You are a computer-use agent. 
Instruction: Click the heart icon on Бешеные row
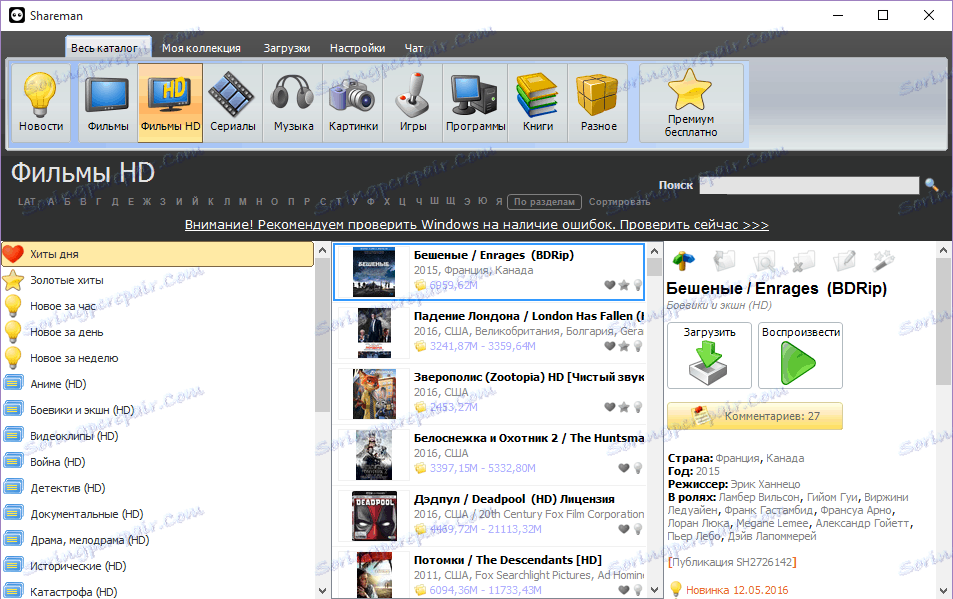[x=610, y=285]
